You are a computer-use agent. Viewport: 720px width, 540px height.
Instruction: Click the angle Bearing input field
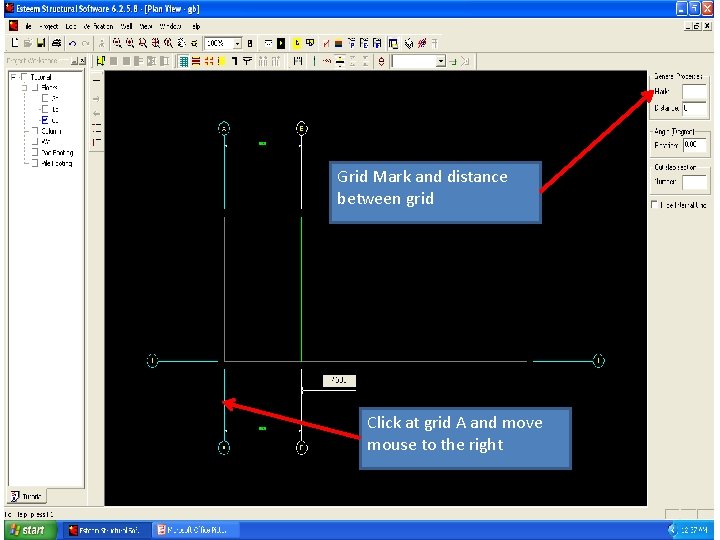tap(694, 145)
